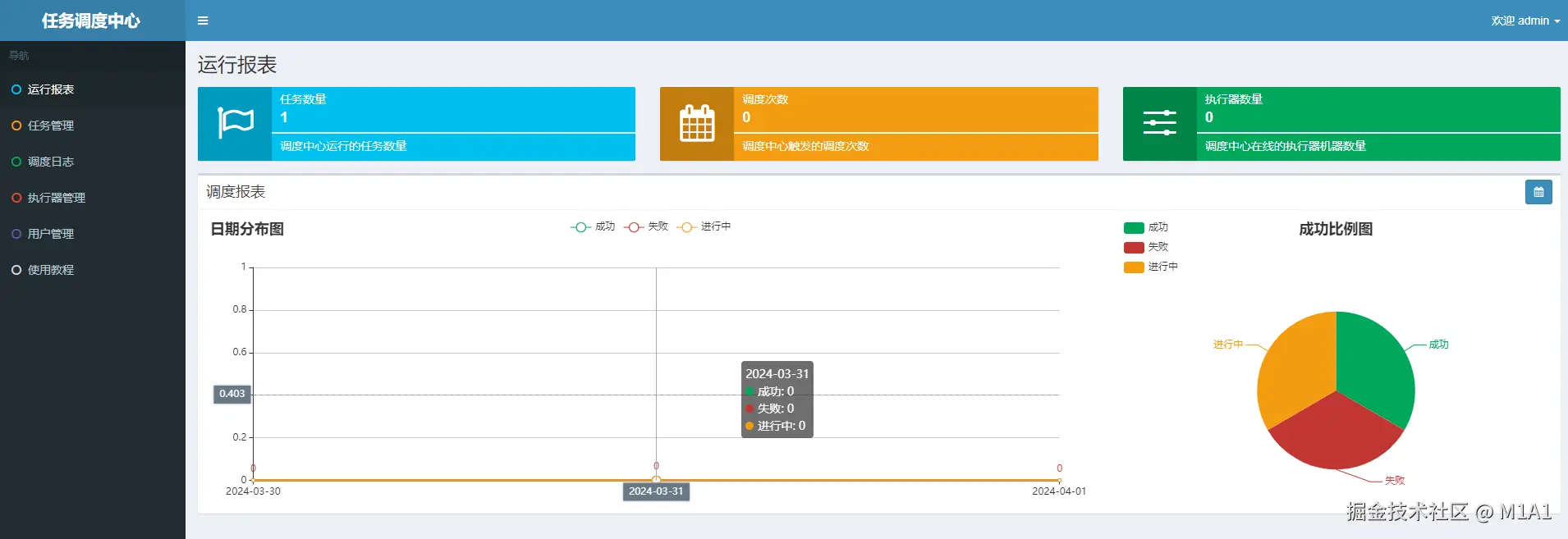Click the 任务调度中心 logo title
The height and width of the screenshot is (539, 1568).
91,21
